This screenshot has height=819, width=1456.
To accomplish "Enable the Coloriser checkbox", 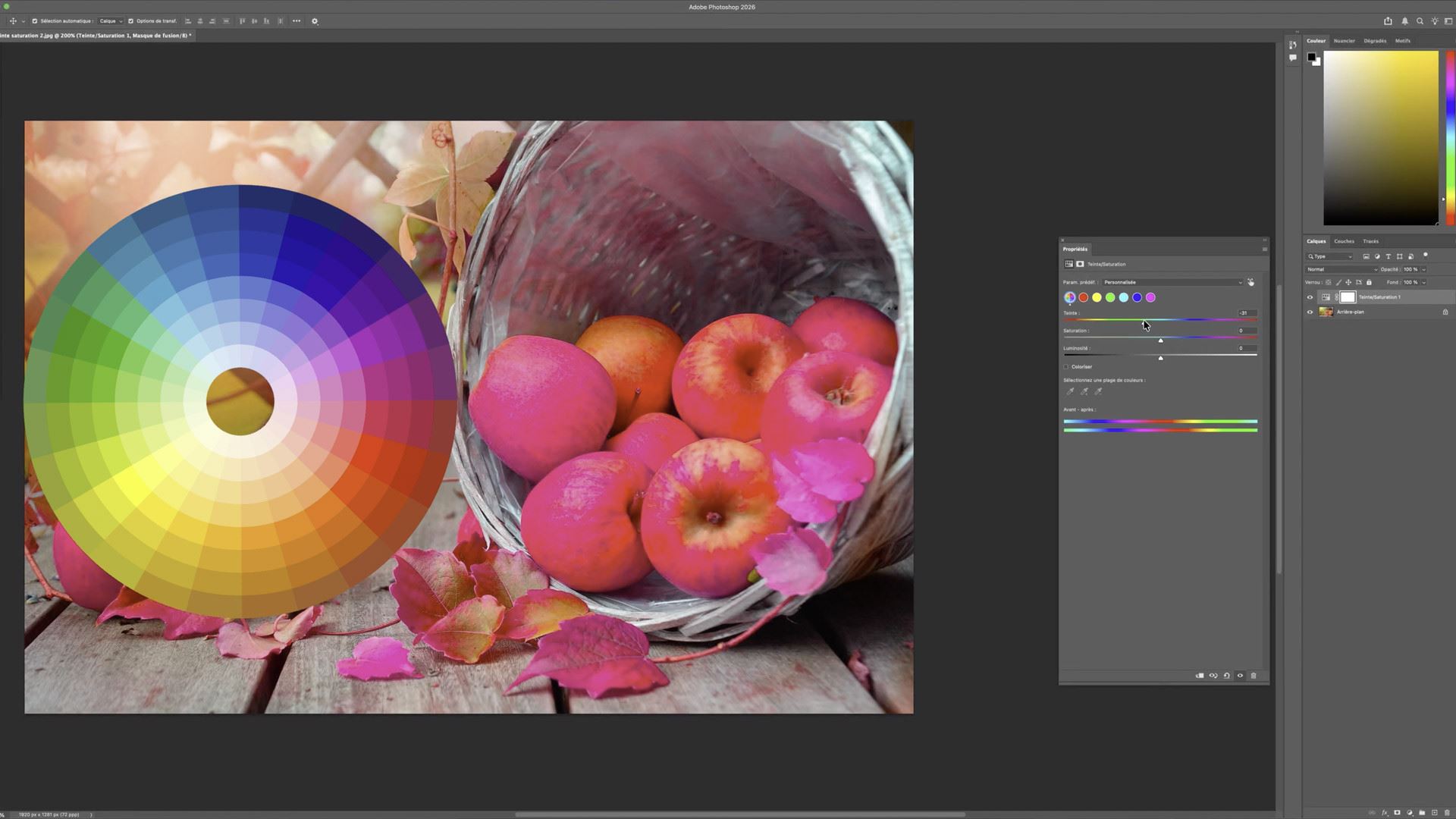I will point(1066,367).
